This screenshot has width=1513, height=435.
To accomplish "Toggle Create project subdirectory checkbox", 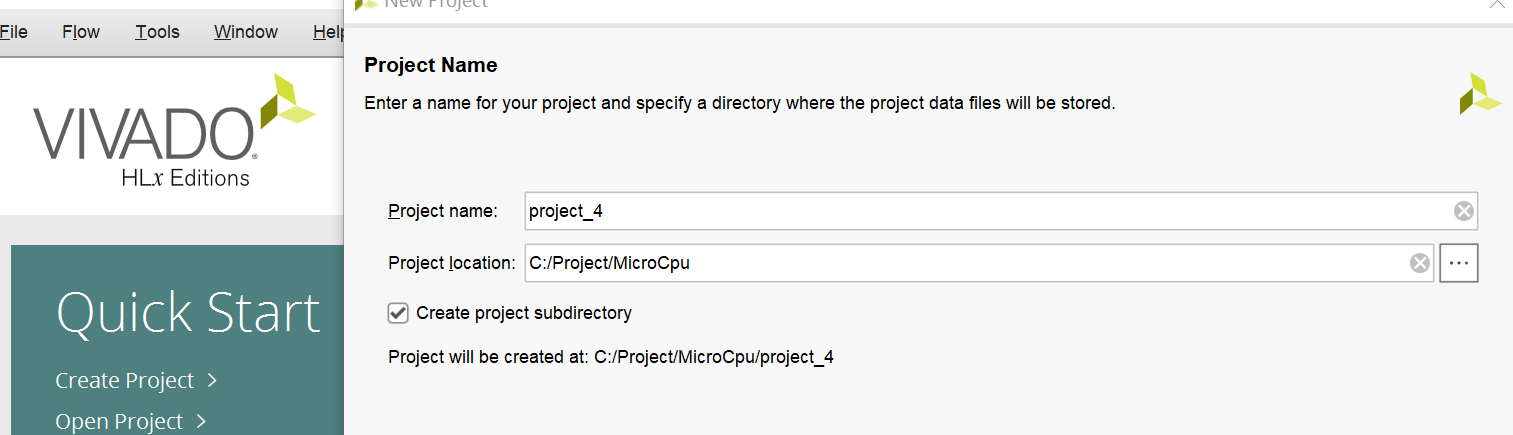I will click(398, 313).
